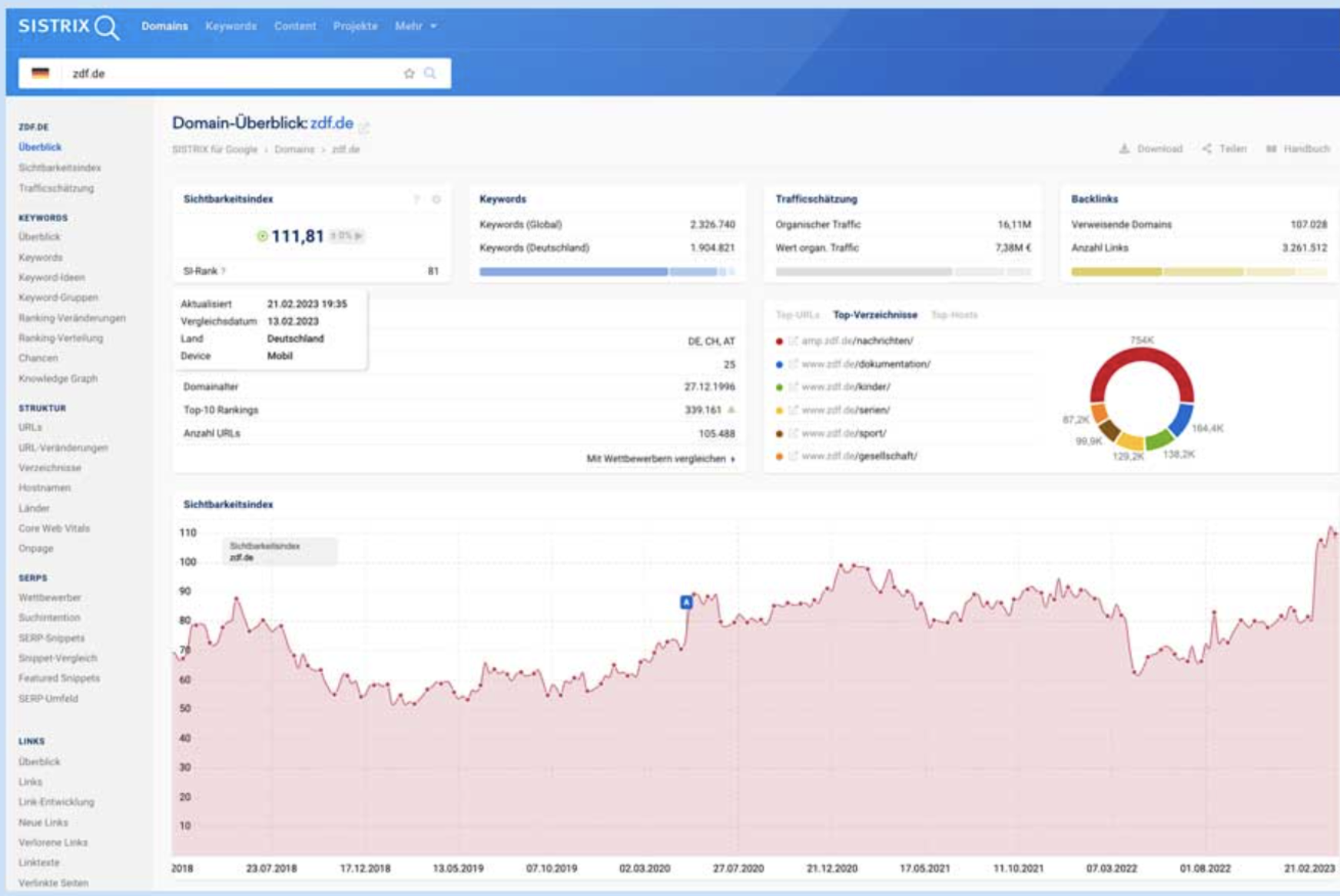
Task: Click the red dot for /nachrichten/
Action: click(779, 341)
